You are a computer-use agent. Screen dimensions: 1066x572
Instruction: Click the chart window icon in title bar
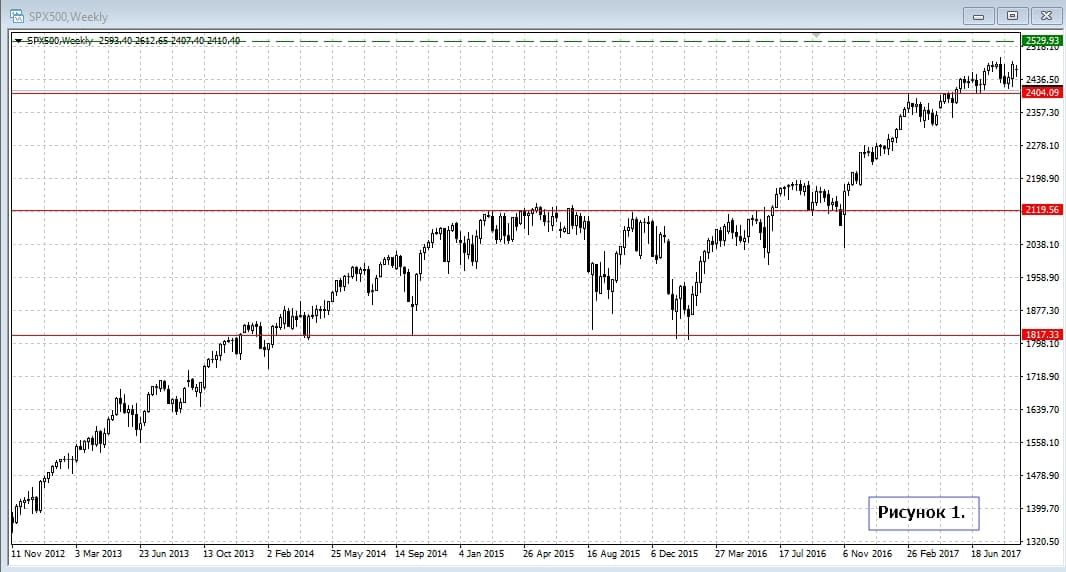(x=17, y=17)
